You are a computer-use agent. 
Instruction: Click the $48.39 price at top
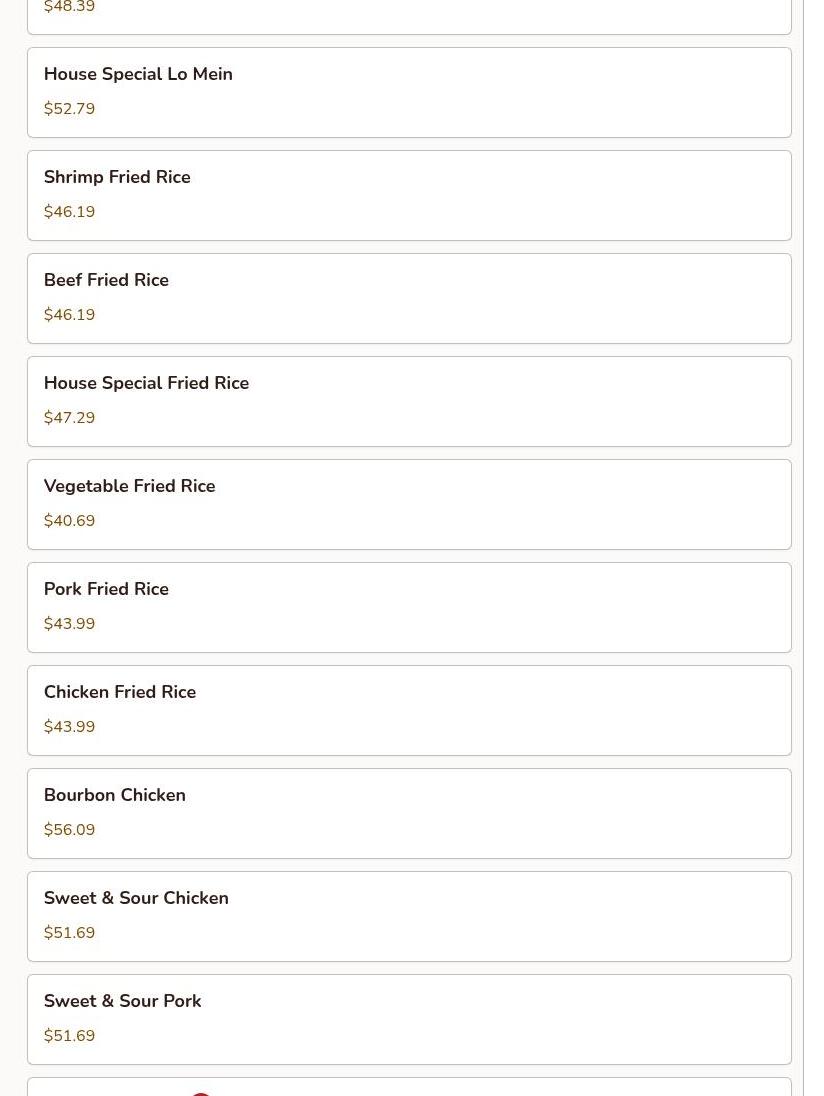point(69,8)
